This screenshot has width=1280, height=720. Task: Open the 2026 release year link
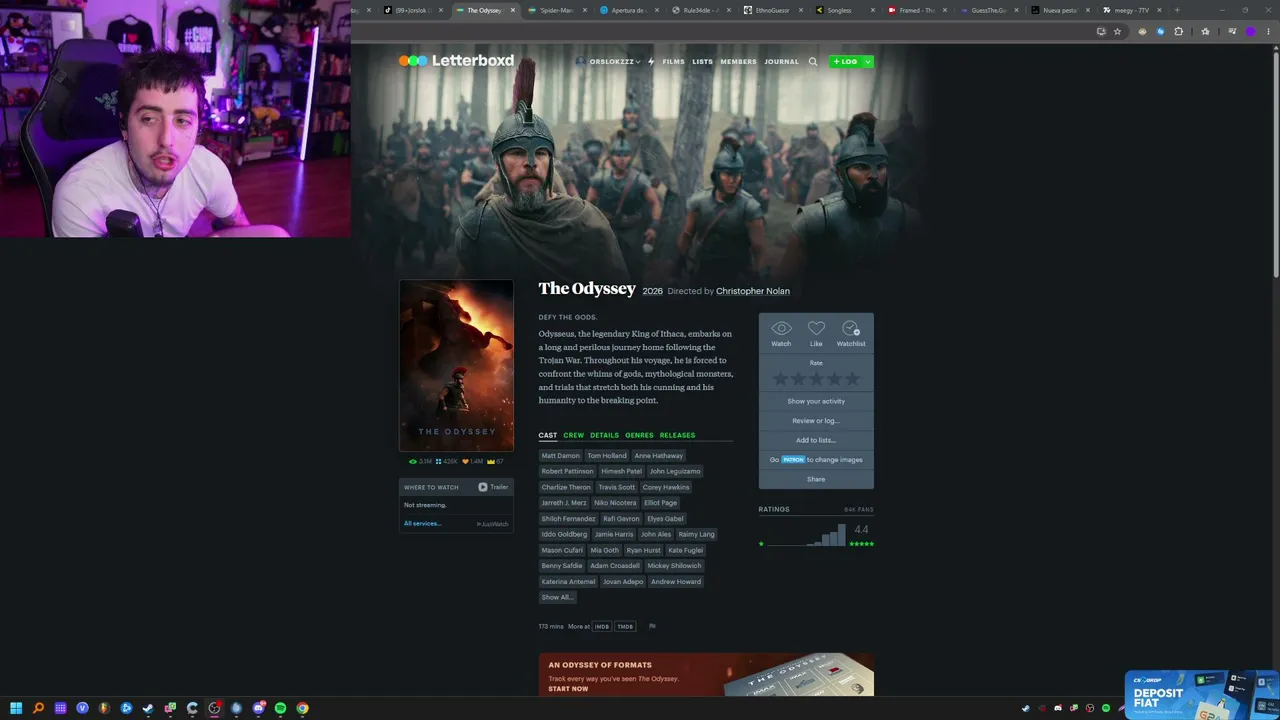[652, 291]
